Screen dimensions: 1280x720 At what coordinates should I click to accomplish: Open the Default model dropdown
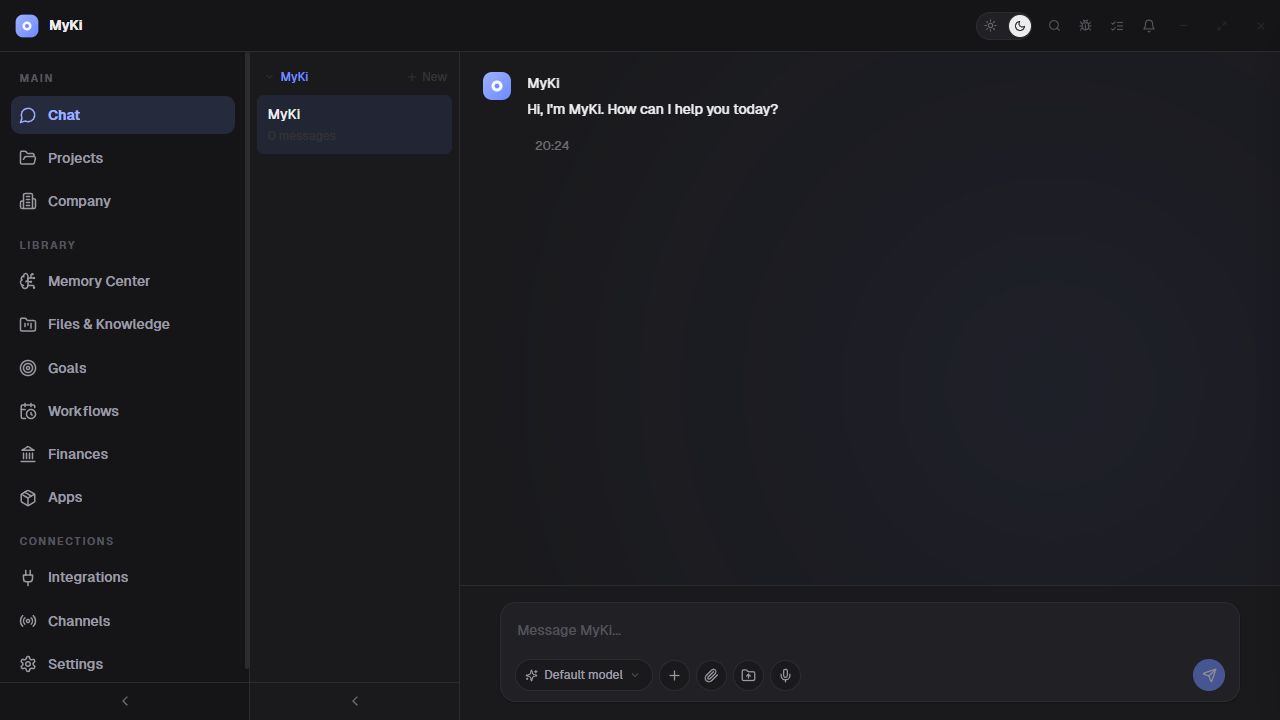583,675
